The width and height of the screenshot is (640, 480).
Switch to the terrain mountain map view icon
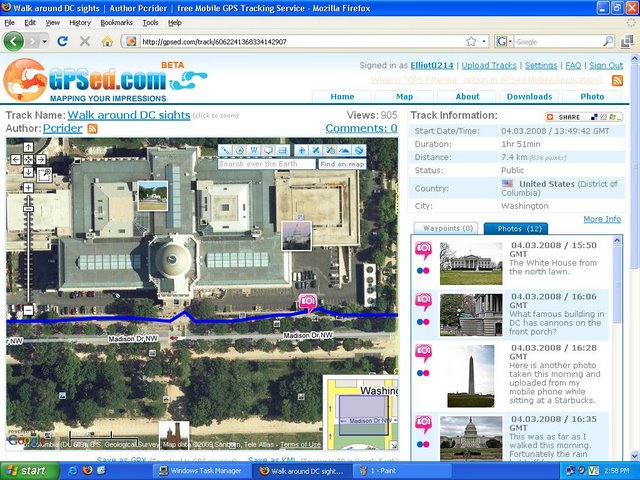344,151
